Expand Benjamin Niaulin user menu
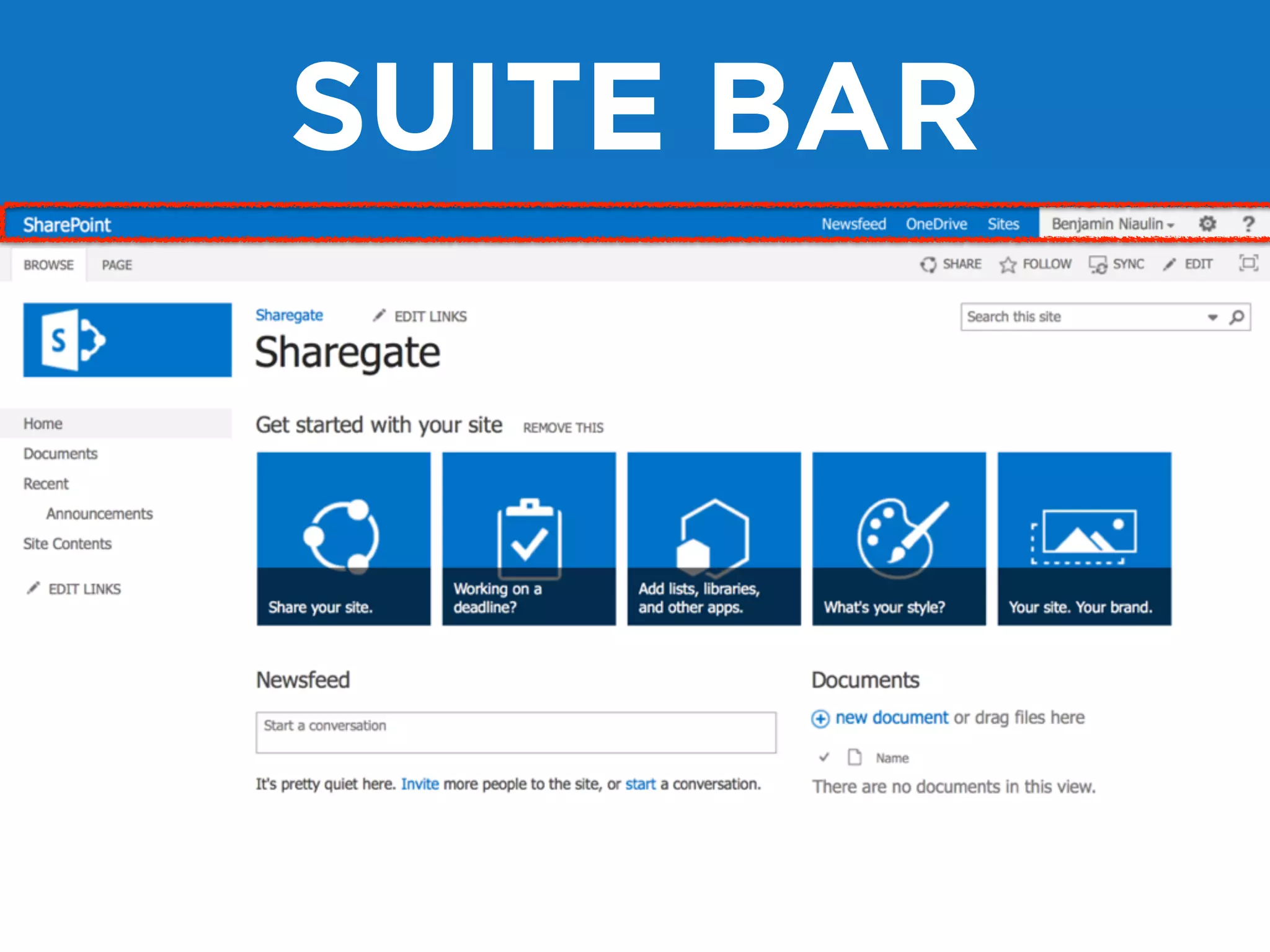This screenshot has height=952, width=1270. click(x=1112, y=224)
